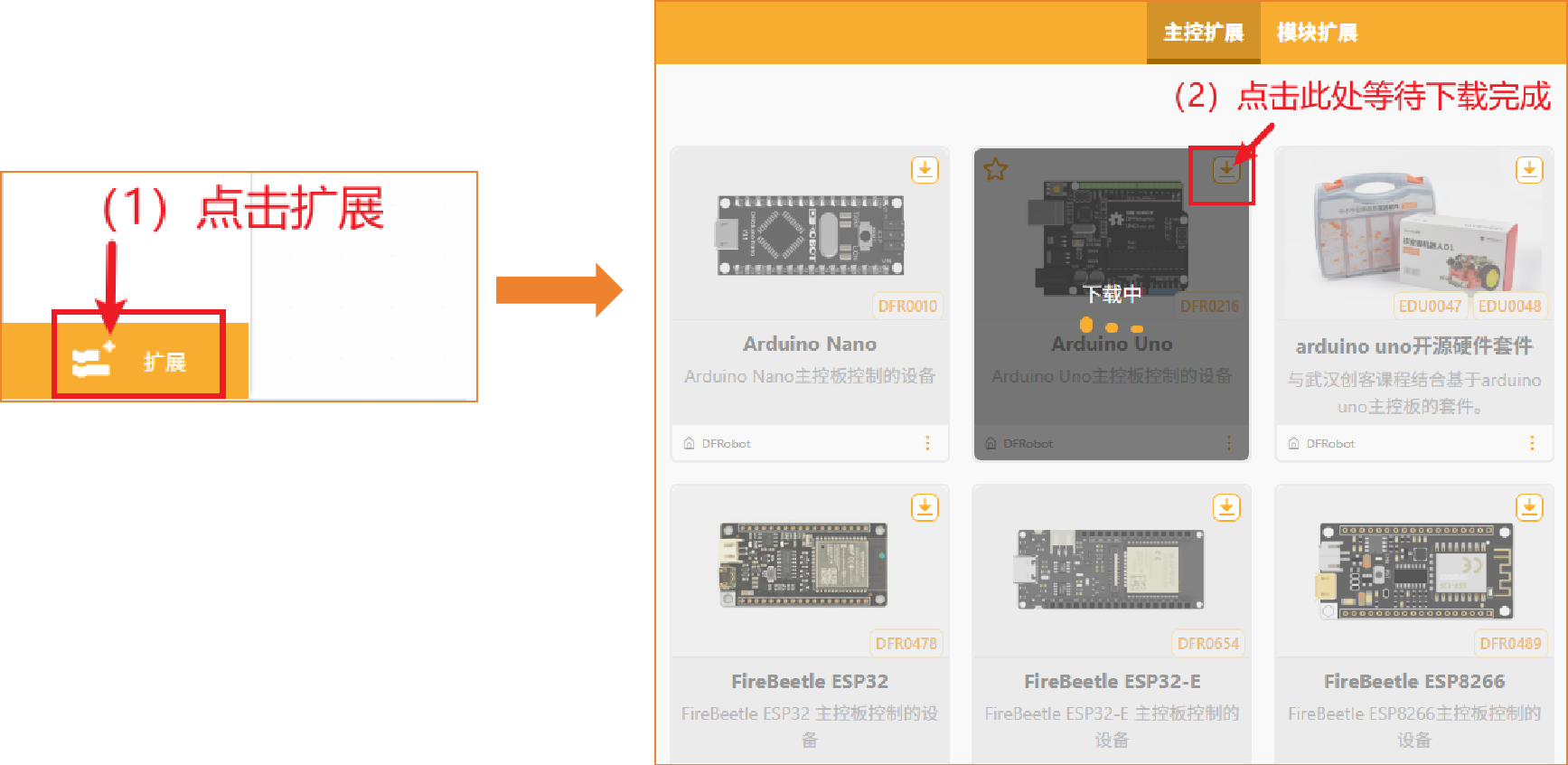Expand options for arduino uno开源硬件套件 card
Viewport: 1568px width, 765px height.
click(1531, 443)
